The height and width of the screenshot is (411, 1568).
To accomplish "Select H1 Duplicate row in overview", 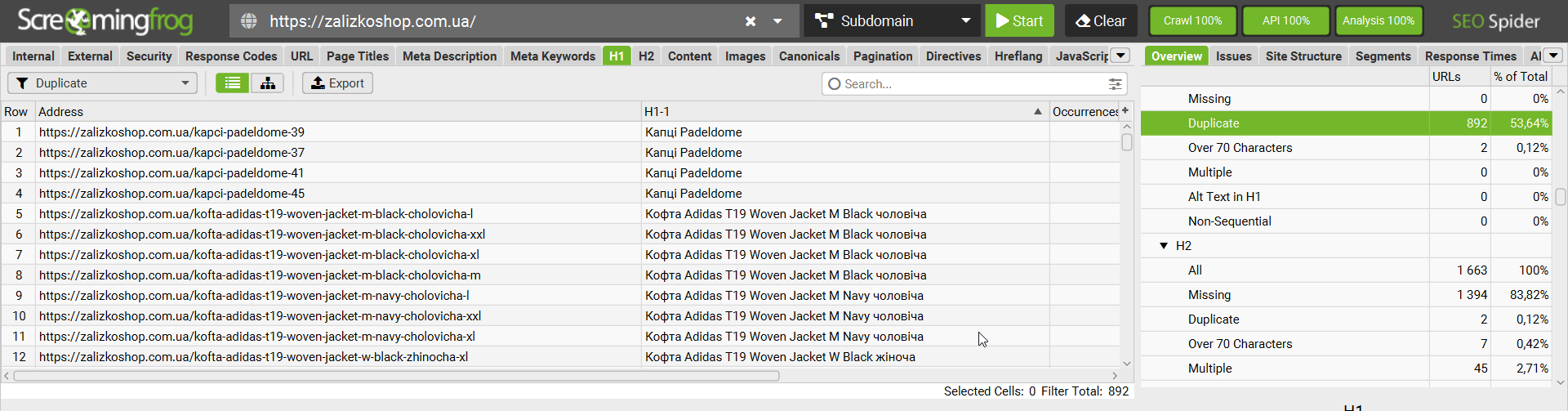I will (x=1345, y=123).
